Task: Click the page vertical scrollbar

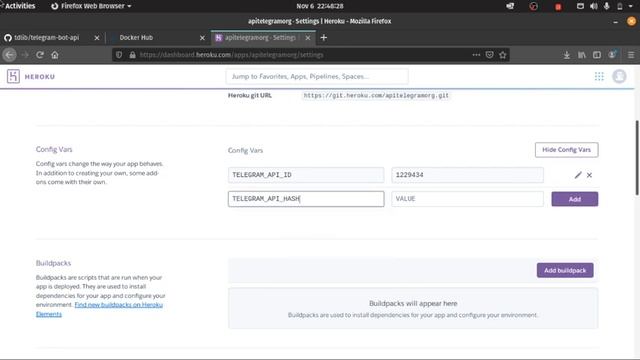Action: [637, 158]
